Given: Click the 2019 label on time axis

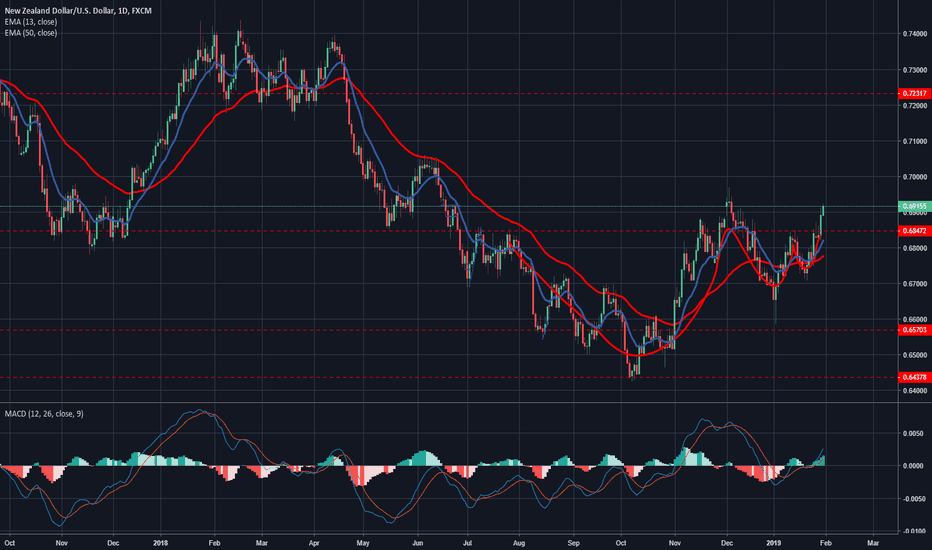Looking at the screenshot, I should tap(773, 543).
